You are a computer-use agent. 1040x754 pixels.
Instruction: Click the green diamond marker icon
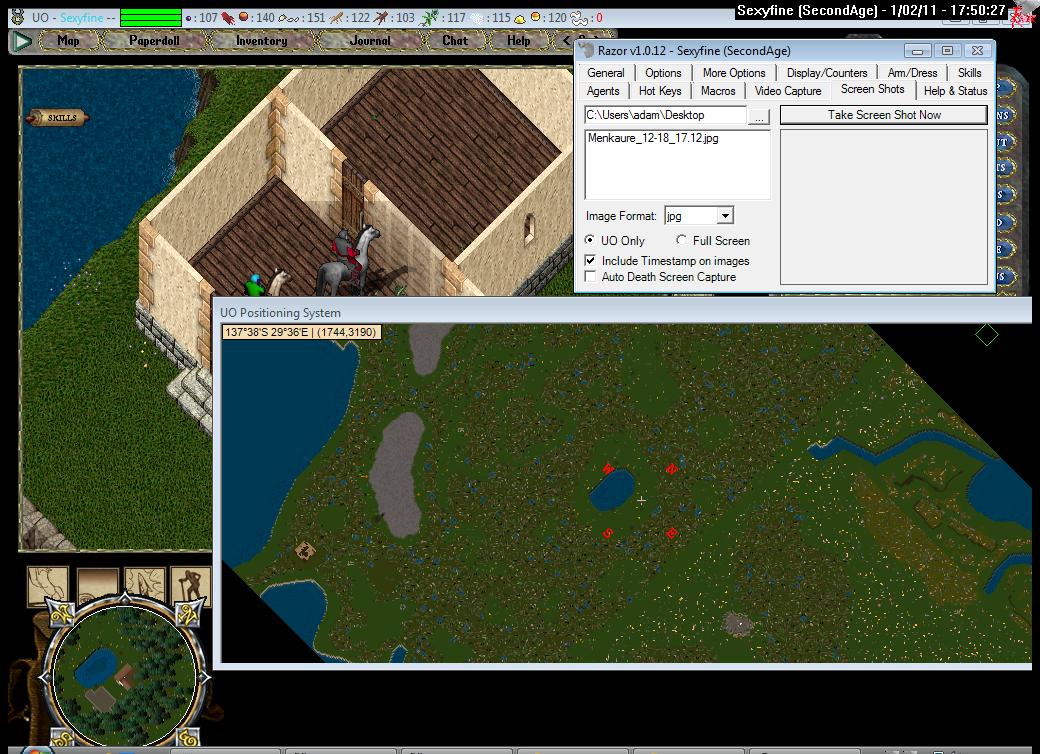(x=986, y=335)
